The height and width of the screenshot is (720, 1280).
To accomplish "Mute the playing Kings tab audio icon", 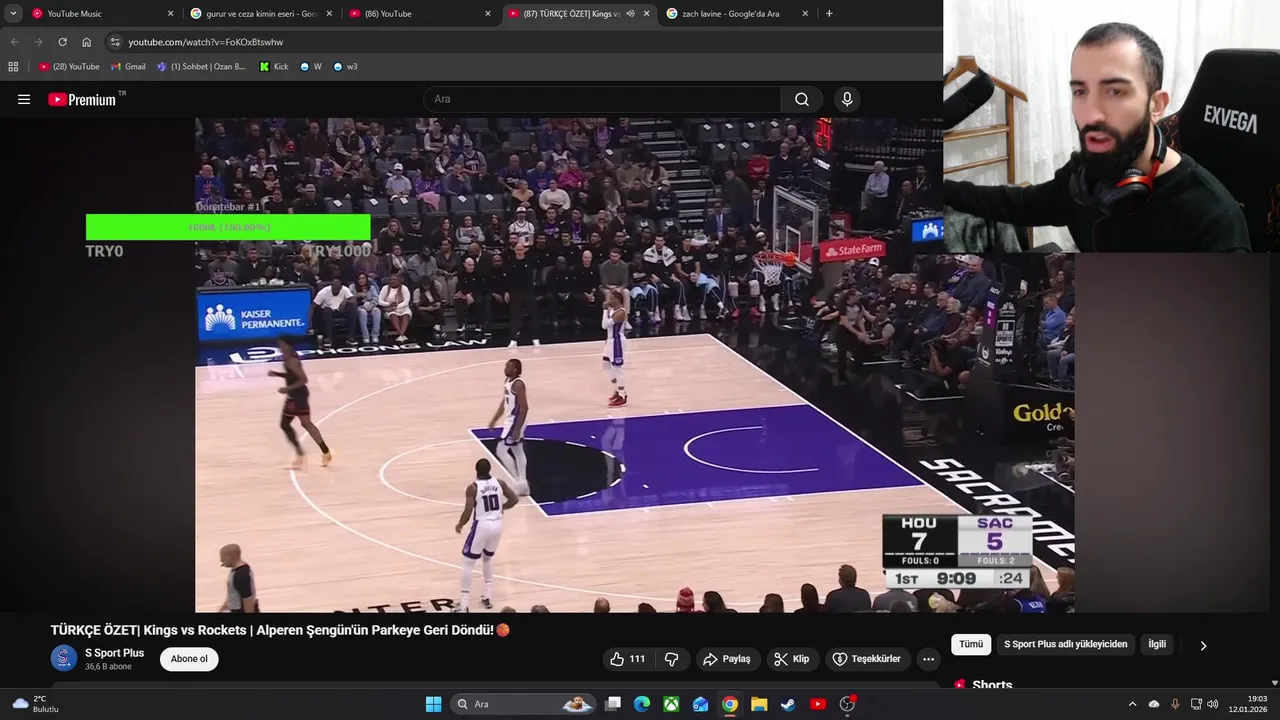I will pos(630,14).
